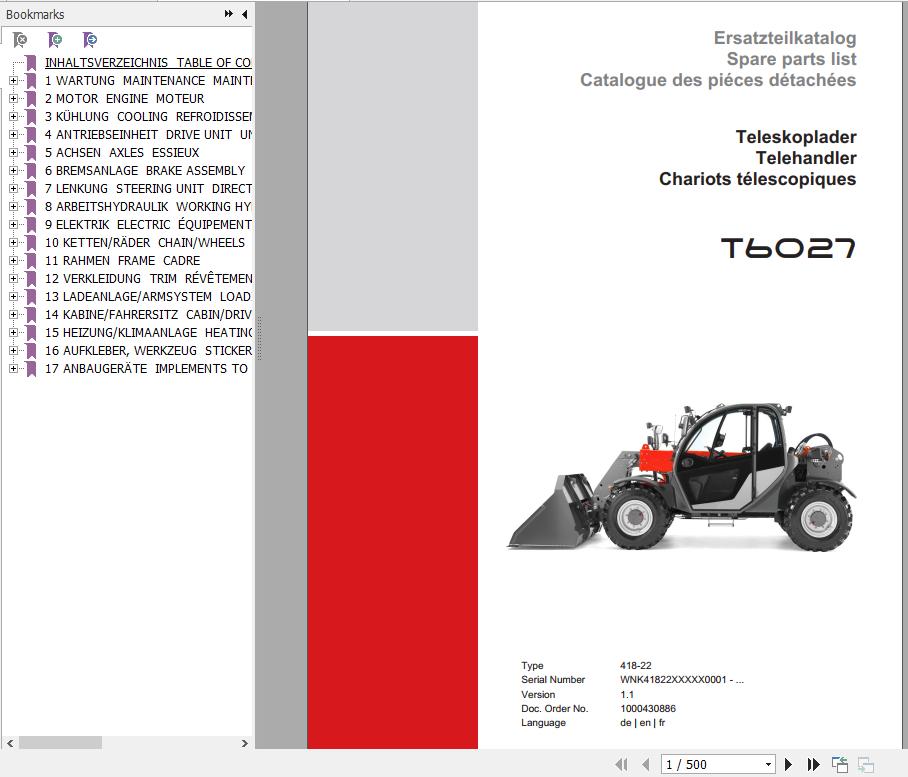Viewport: 908px width, 777px height.
Task: Click the Doc. Order No. 1000430886 value
Action: click(647, 708)
